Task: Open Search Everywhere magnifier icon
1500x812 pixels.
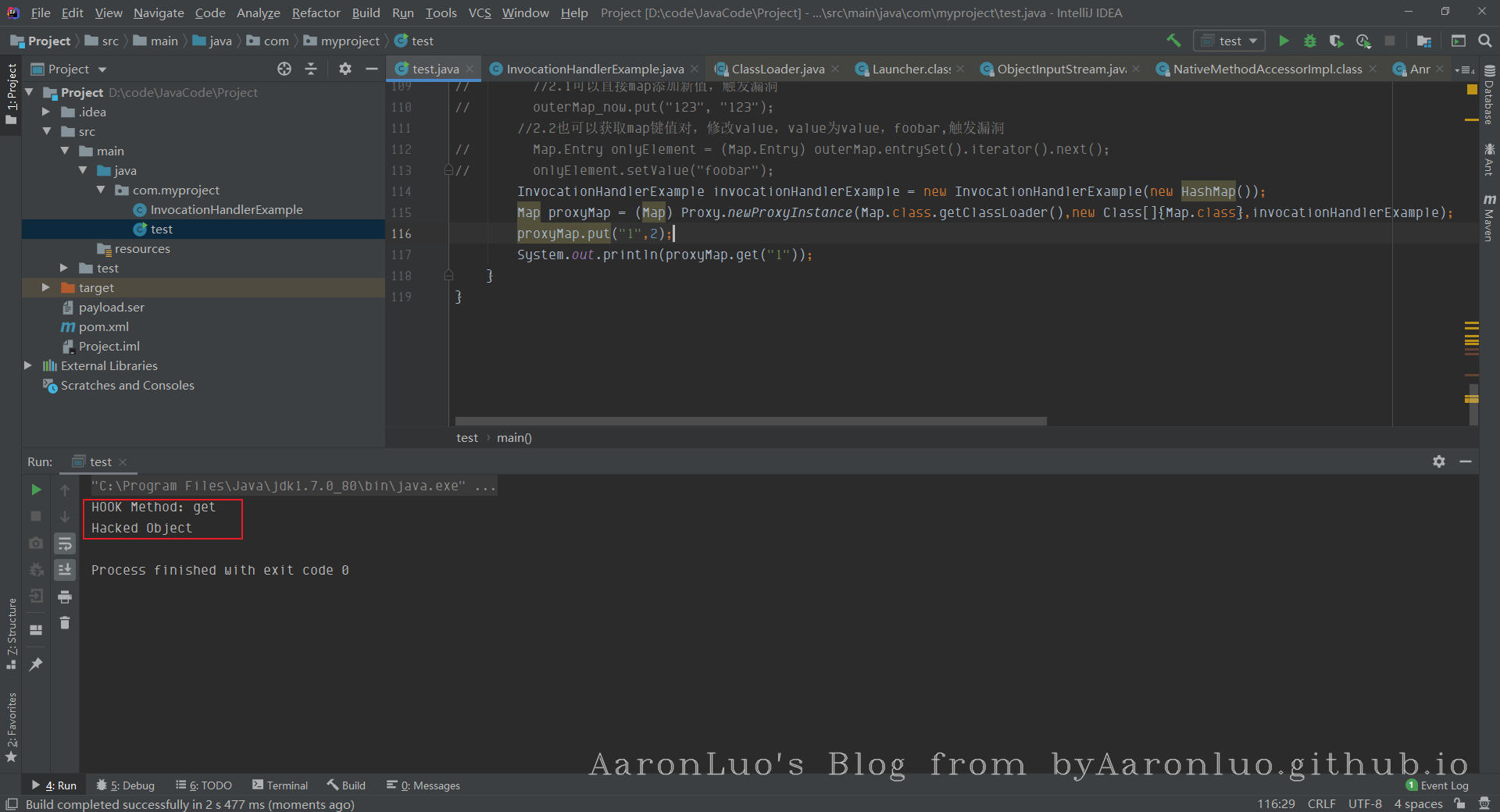Action: (x=1485, y=41)
